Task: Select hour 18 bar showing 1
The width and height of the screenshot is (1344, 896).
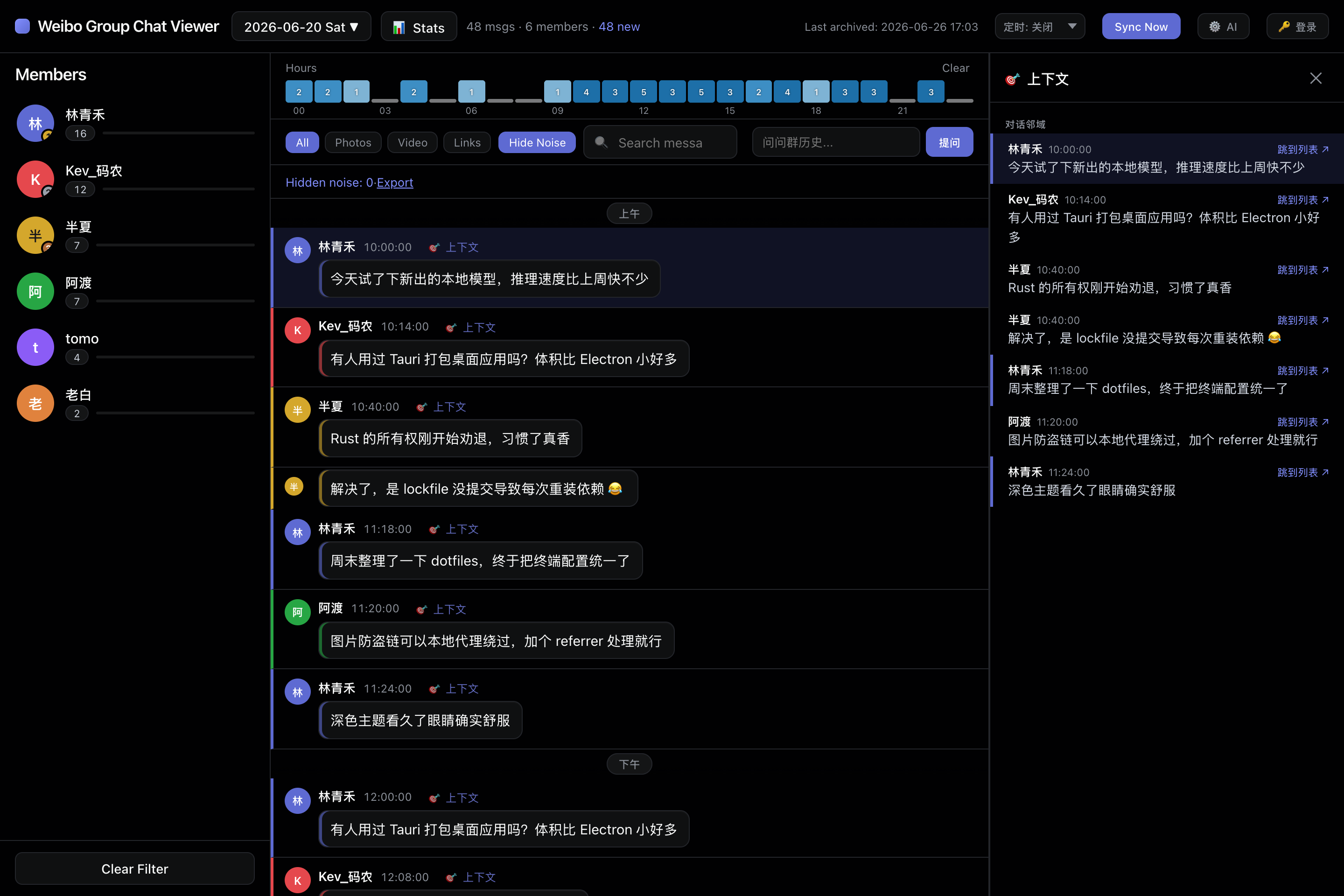Action: [x=816, y=91]
